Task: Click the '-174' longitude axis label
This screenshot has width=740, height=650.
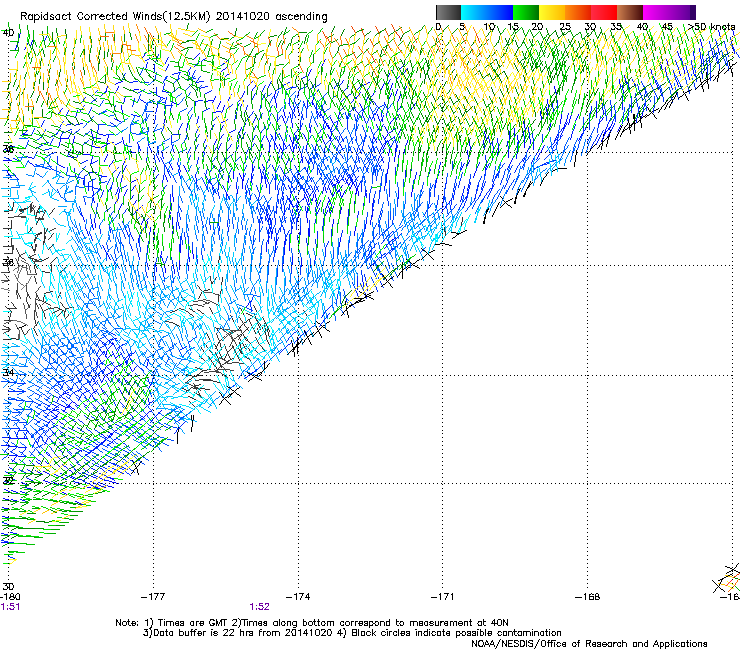Action: (x=298, y=597)
